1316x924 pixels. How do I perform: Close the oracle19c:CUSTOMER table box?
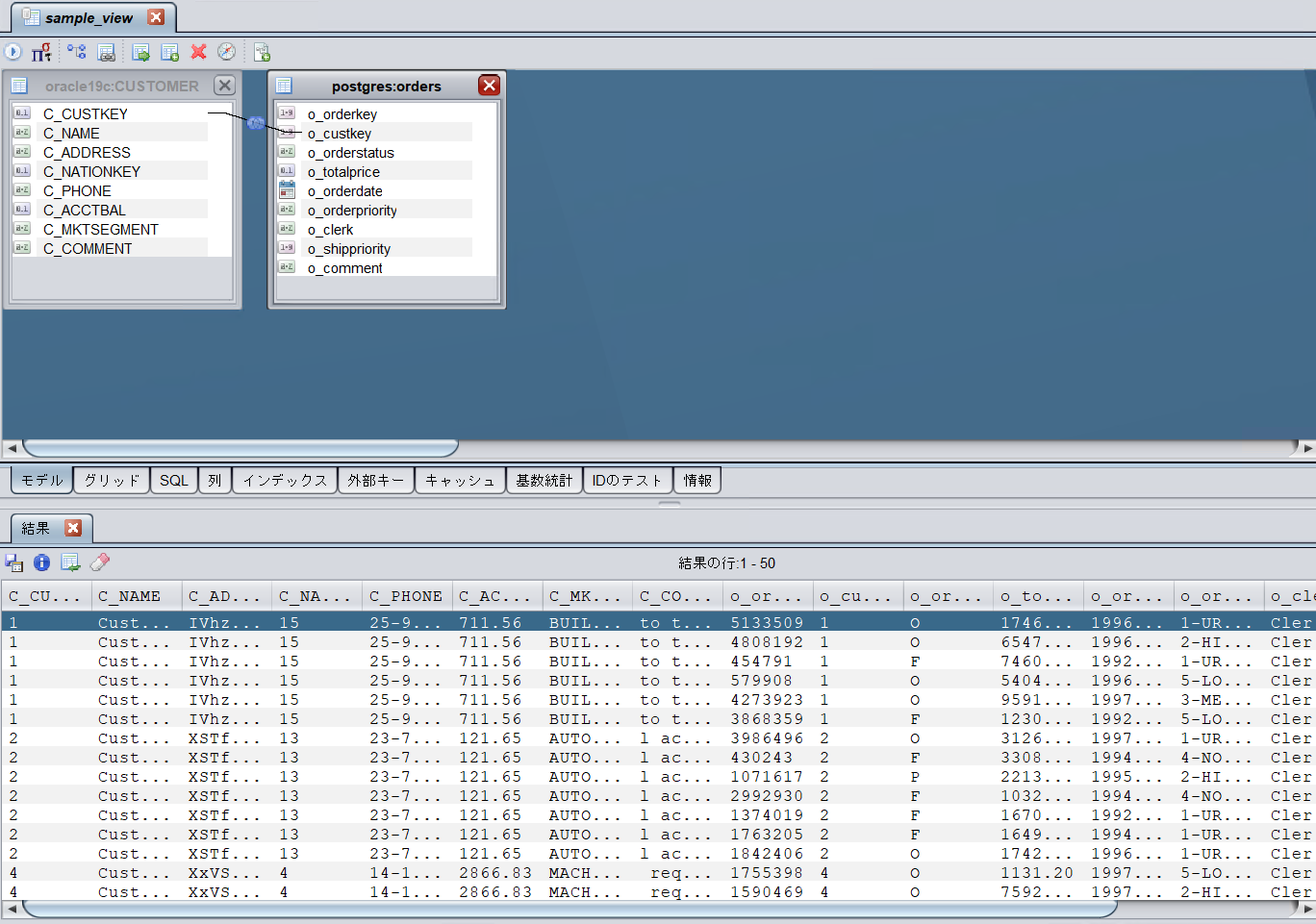(x=224, y=86)
